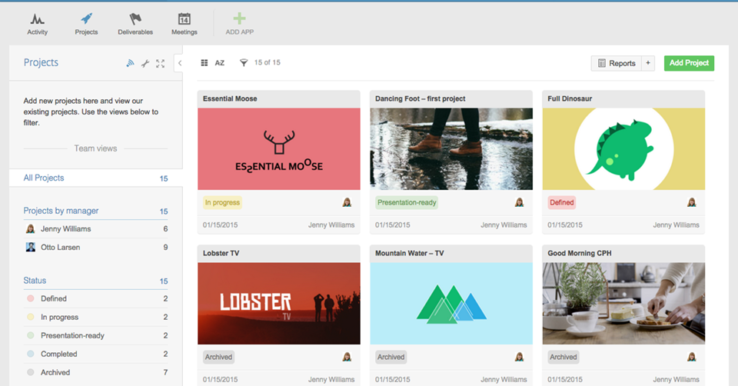The height and width of the screenshot is (386, 738).
Task: Open the Full Dinosaur project image
Action: 624,149
